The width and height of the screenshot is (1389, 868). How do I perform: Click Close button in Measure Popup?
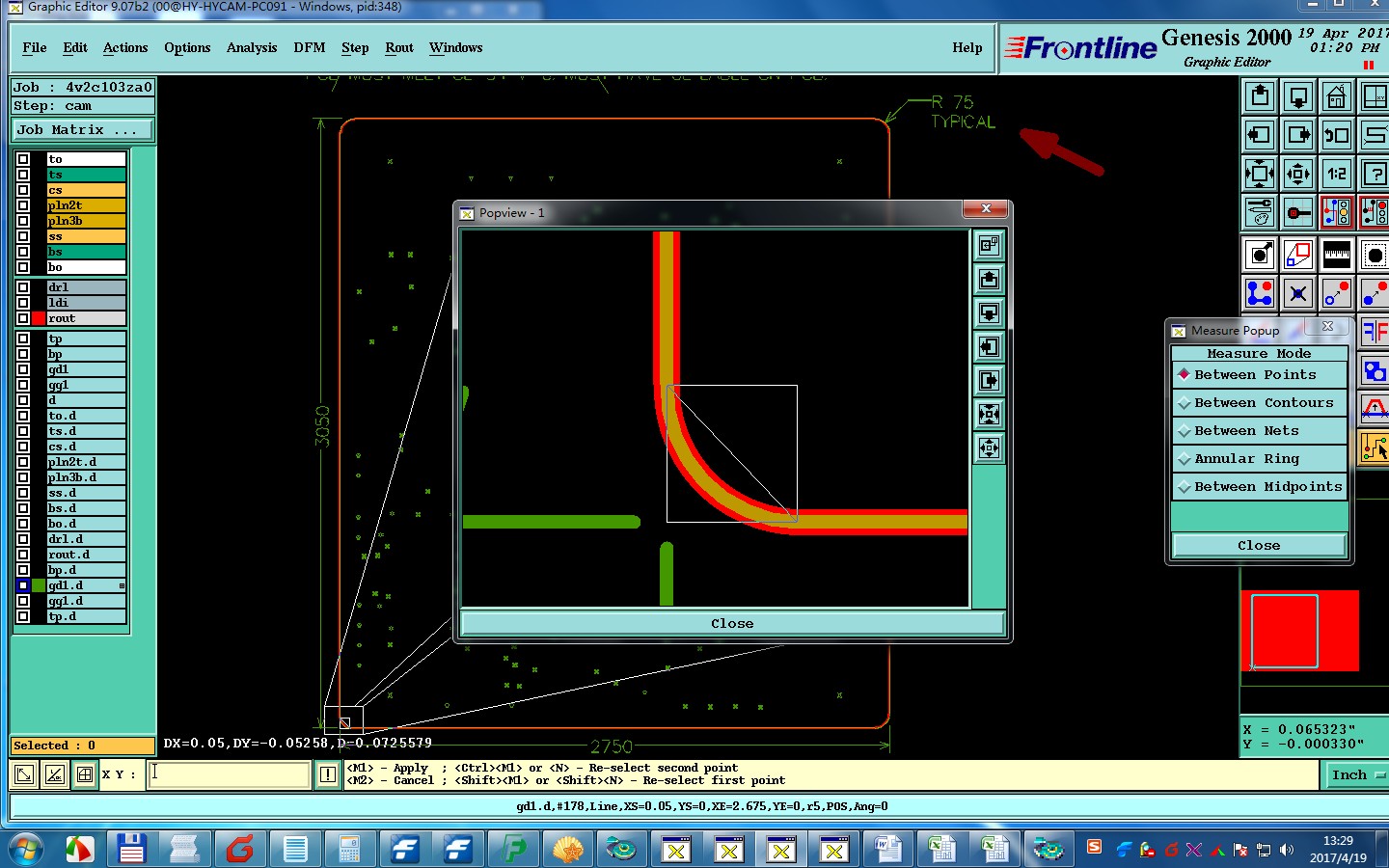tap(1259, 545)
